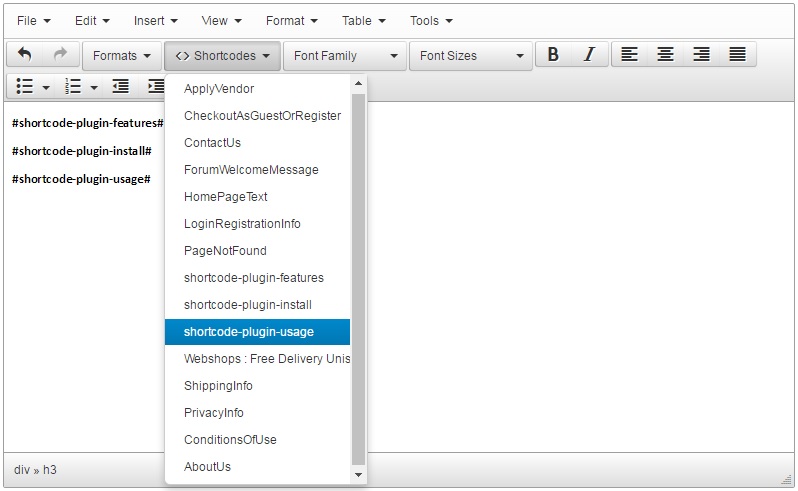Expand bullet list style arrow
798x491 pixels.
click(46, 88)
